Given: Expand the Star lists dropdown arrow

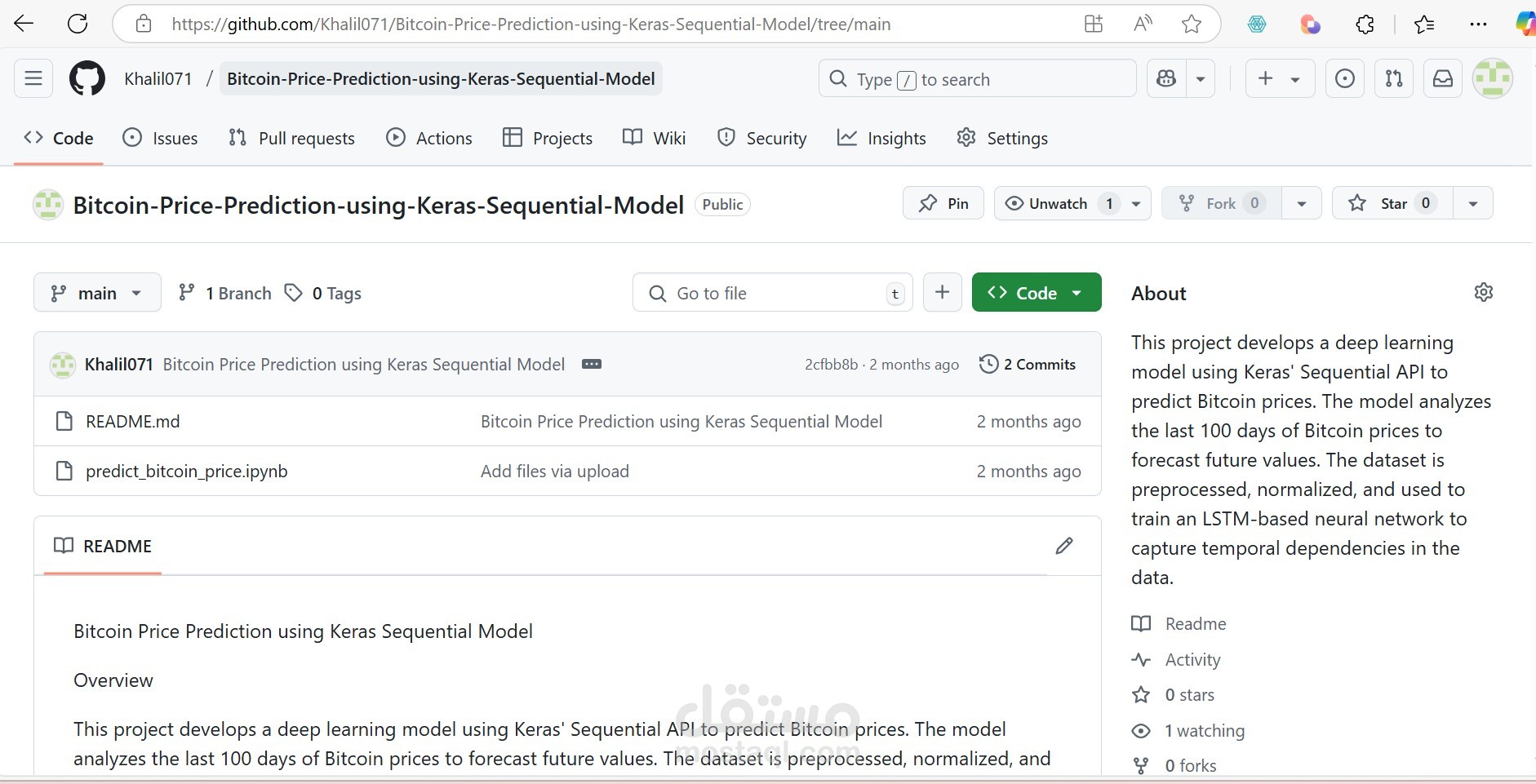Looking at the screenshot, I should pos(1473,203).
